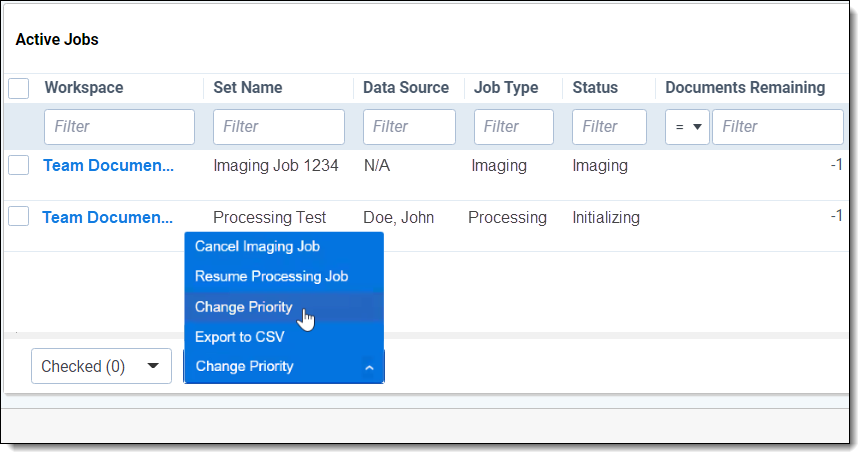Tick the select-all checkbox in the header row
This screenshot has height=452, width=858.
(19, 88)
